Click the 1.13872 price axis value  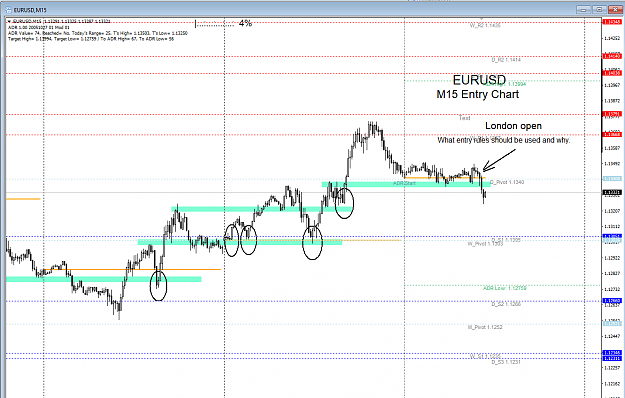pos(612,101)
